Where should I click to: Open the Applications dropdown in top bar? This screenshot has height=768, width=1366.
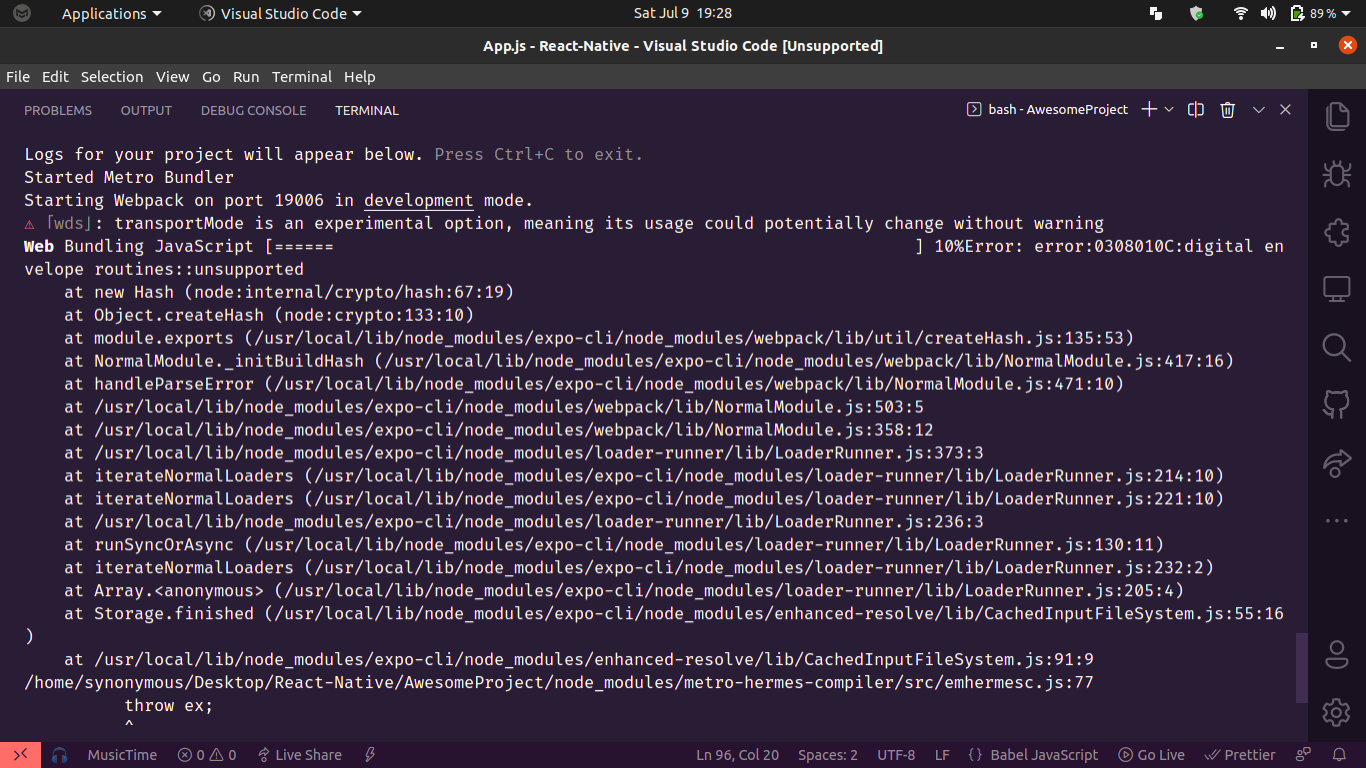[111, 14]
